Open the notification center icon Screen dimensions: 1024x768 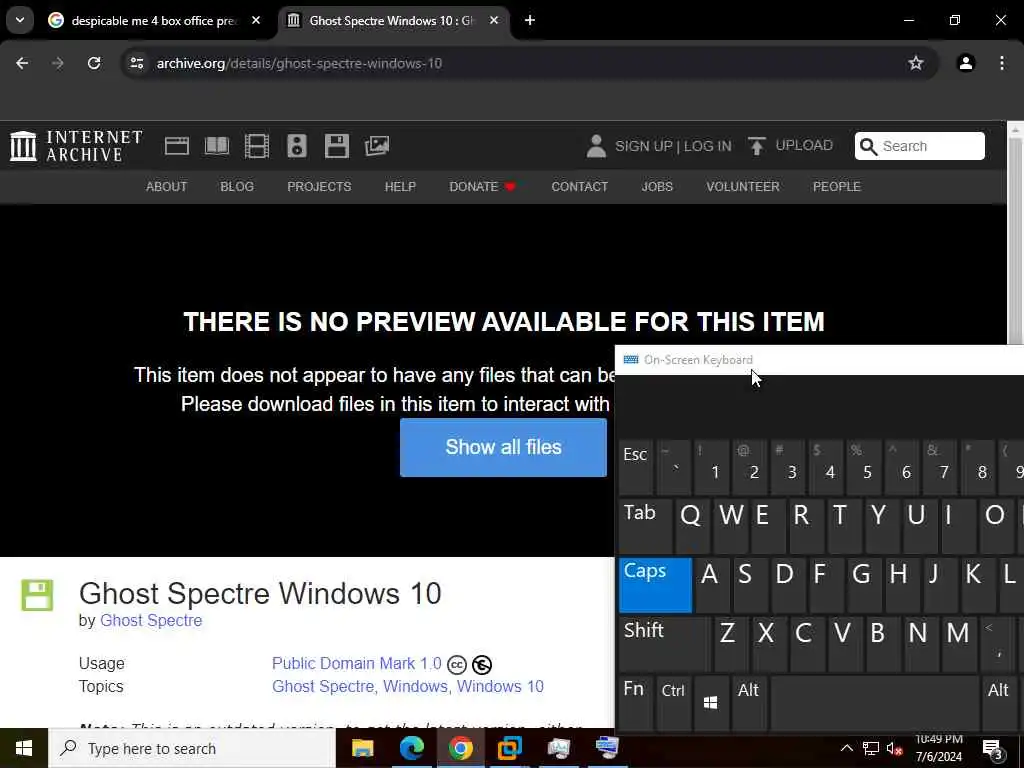pos(992,748)
